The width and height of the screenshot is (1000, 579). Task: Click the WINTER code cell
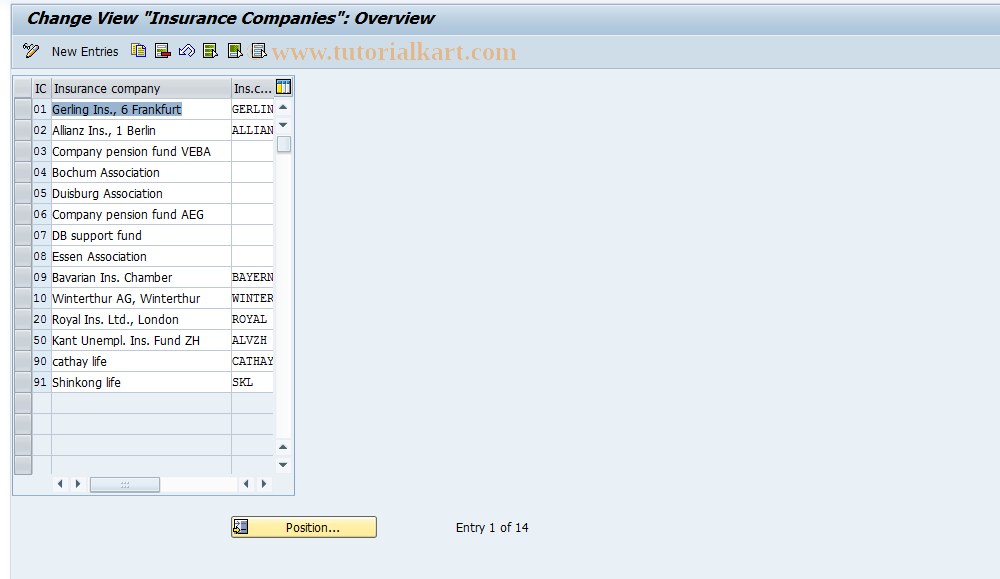253,298
